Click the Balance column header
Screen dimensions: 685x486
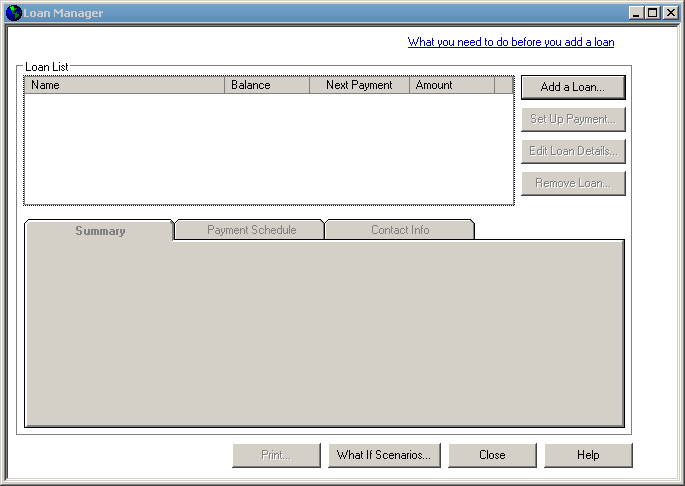tap(267, 85)
